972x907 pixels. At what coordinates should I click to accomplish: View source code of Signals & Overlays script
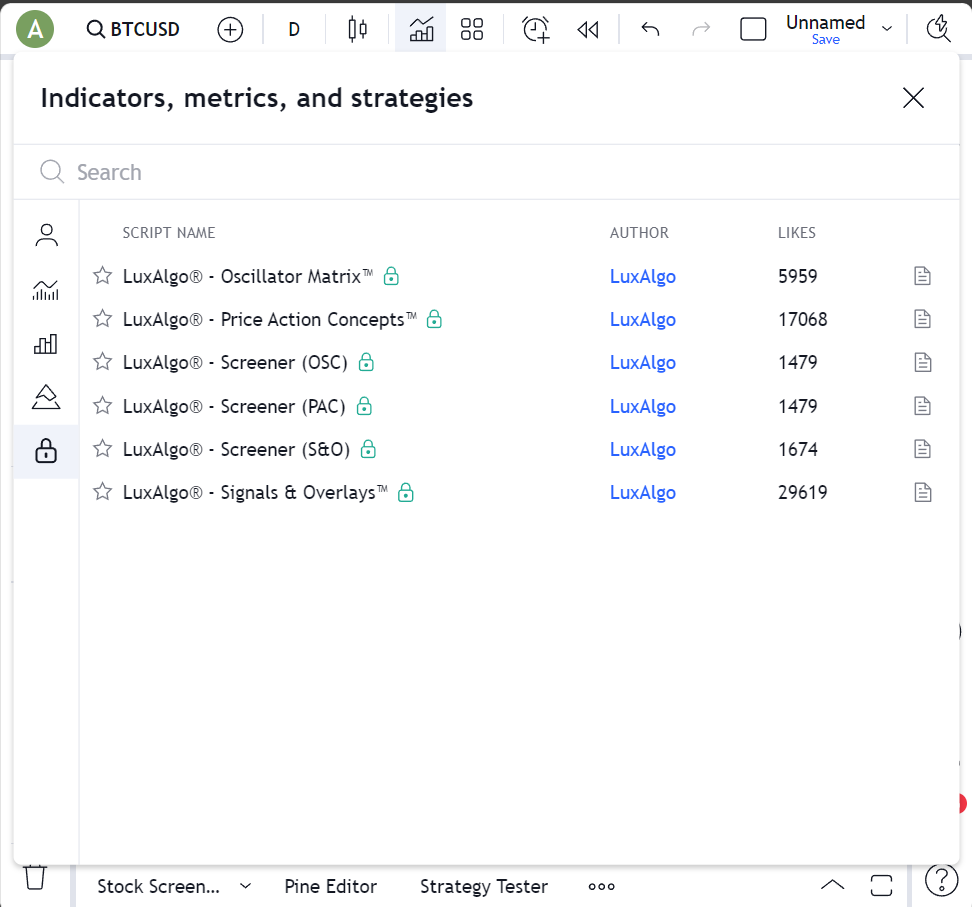(x=922, y=492)
